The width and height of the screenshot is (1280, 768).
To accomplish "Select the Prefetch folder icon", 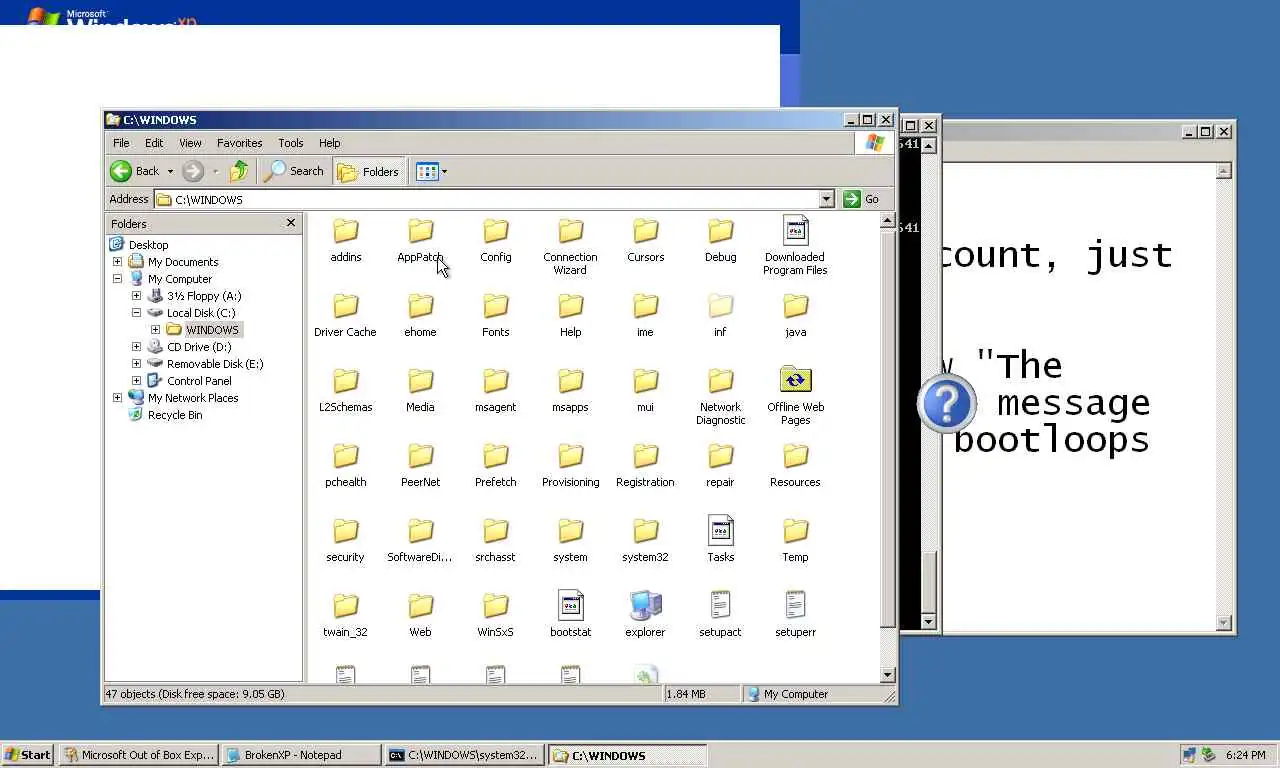I will (496, 456).
